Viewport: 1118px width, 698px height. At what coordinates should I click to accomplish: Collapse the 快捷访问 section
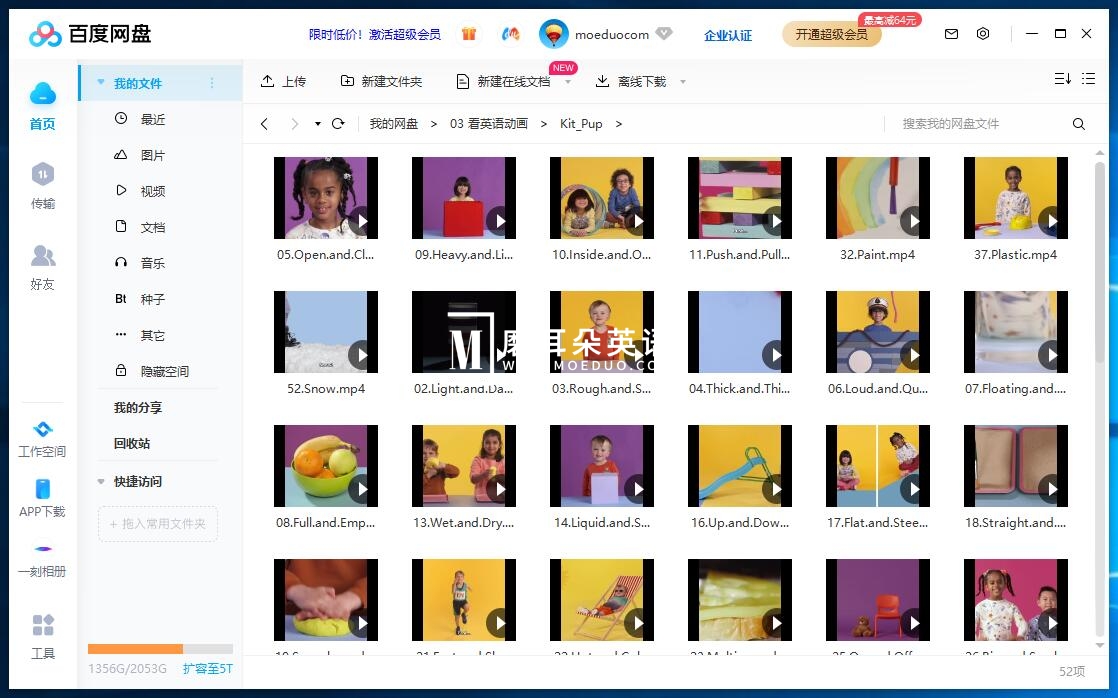pos(99,481)
